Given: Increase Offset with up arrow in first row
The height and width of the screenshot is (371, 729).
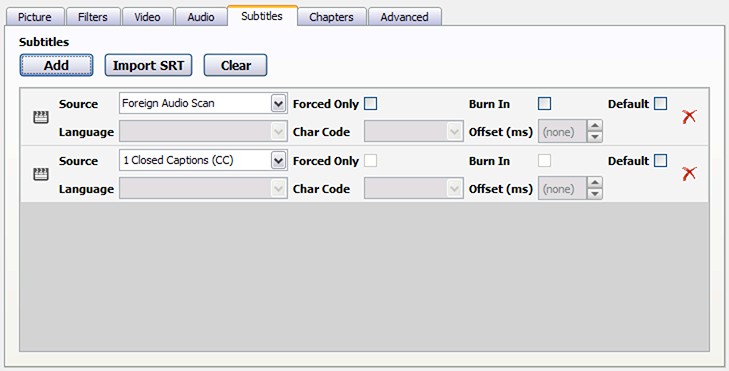Looking at the screenshot, I should pyautogui.click(x=595, y=126).
